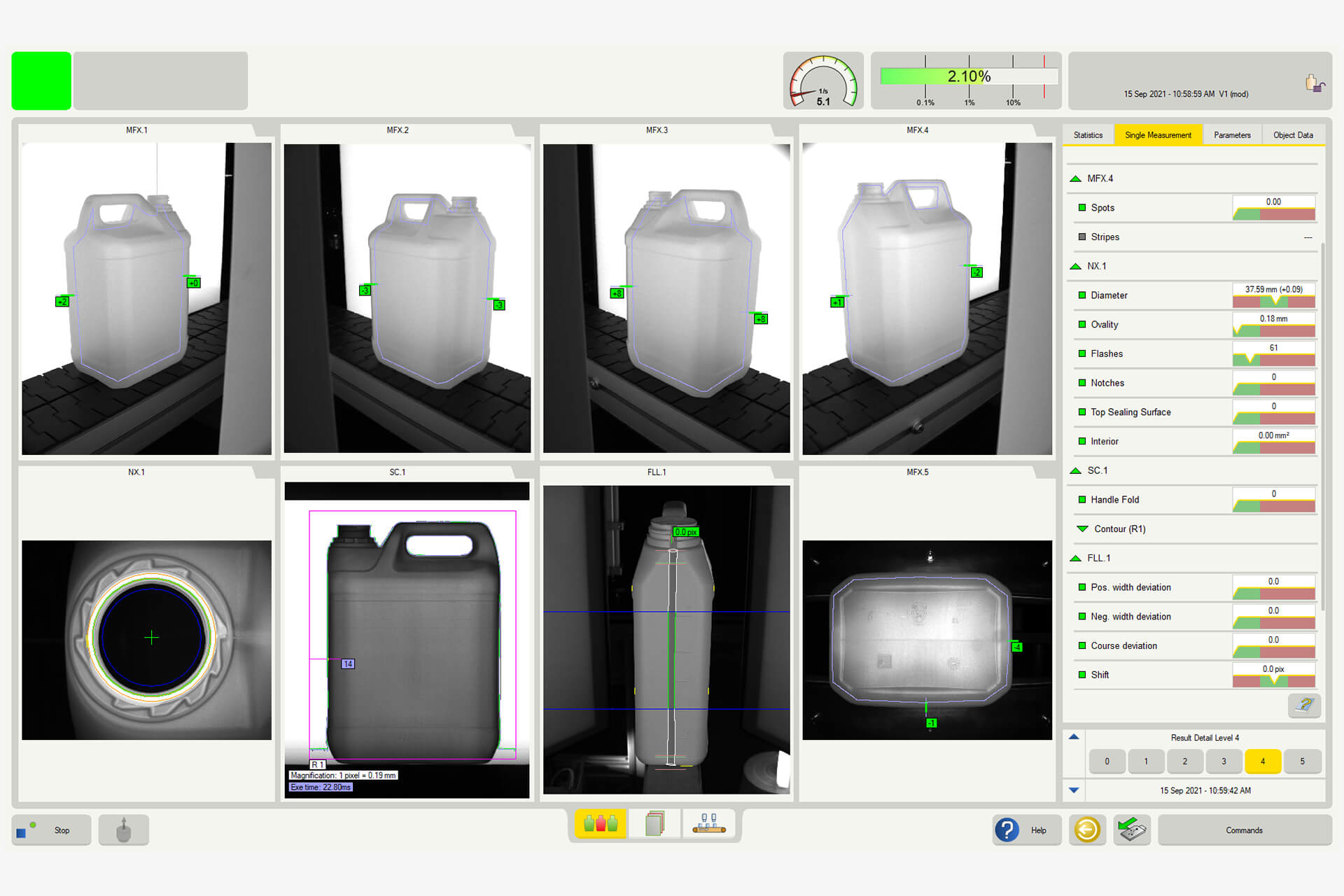
Task: Switch to the conveyor line view icon
Action: click(x=708, y=824)
